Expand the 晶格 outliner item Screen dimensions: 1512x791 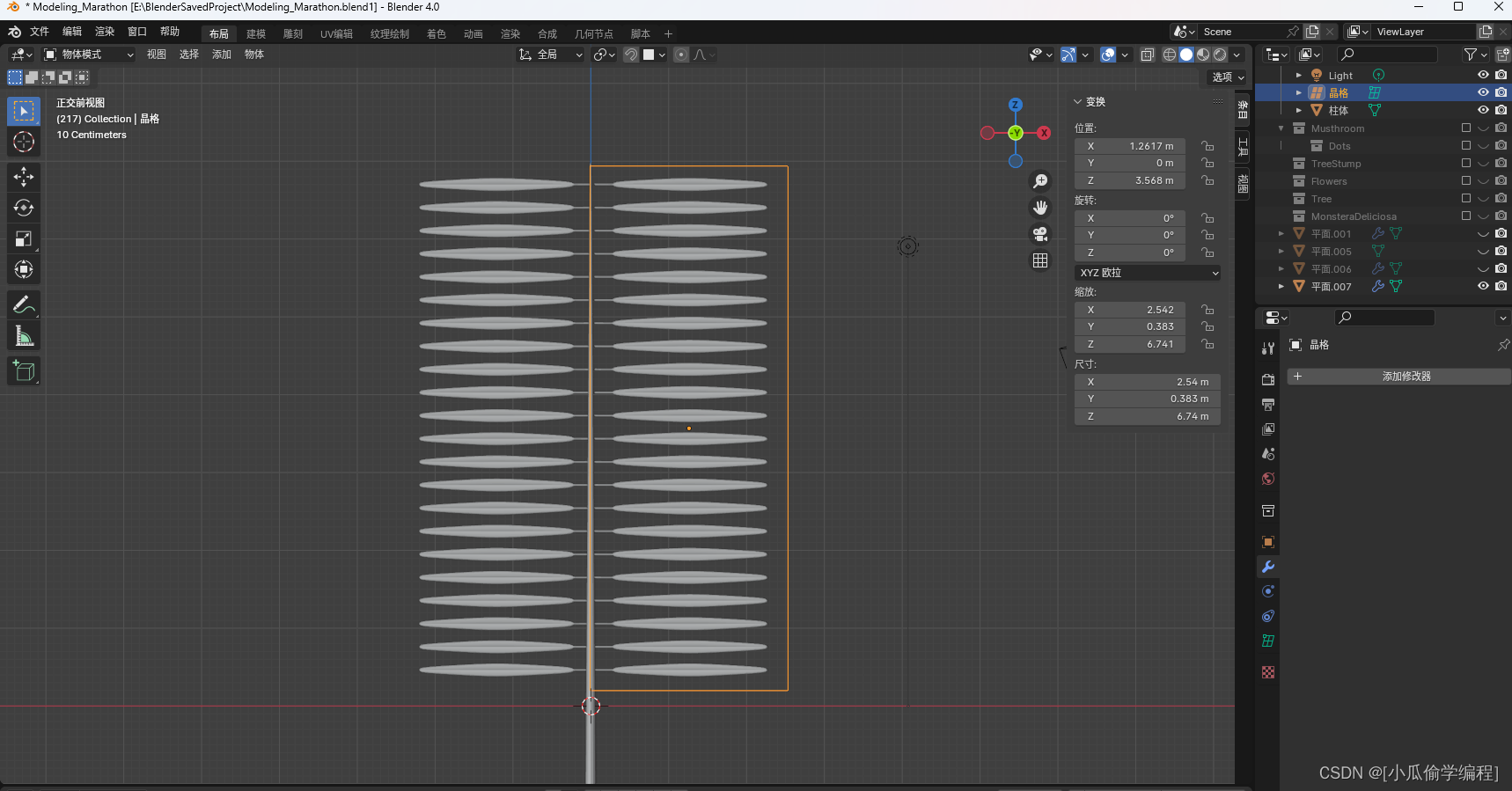click(1299, 92)
